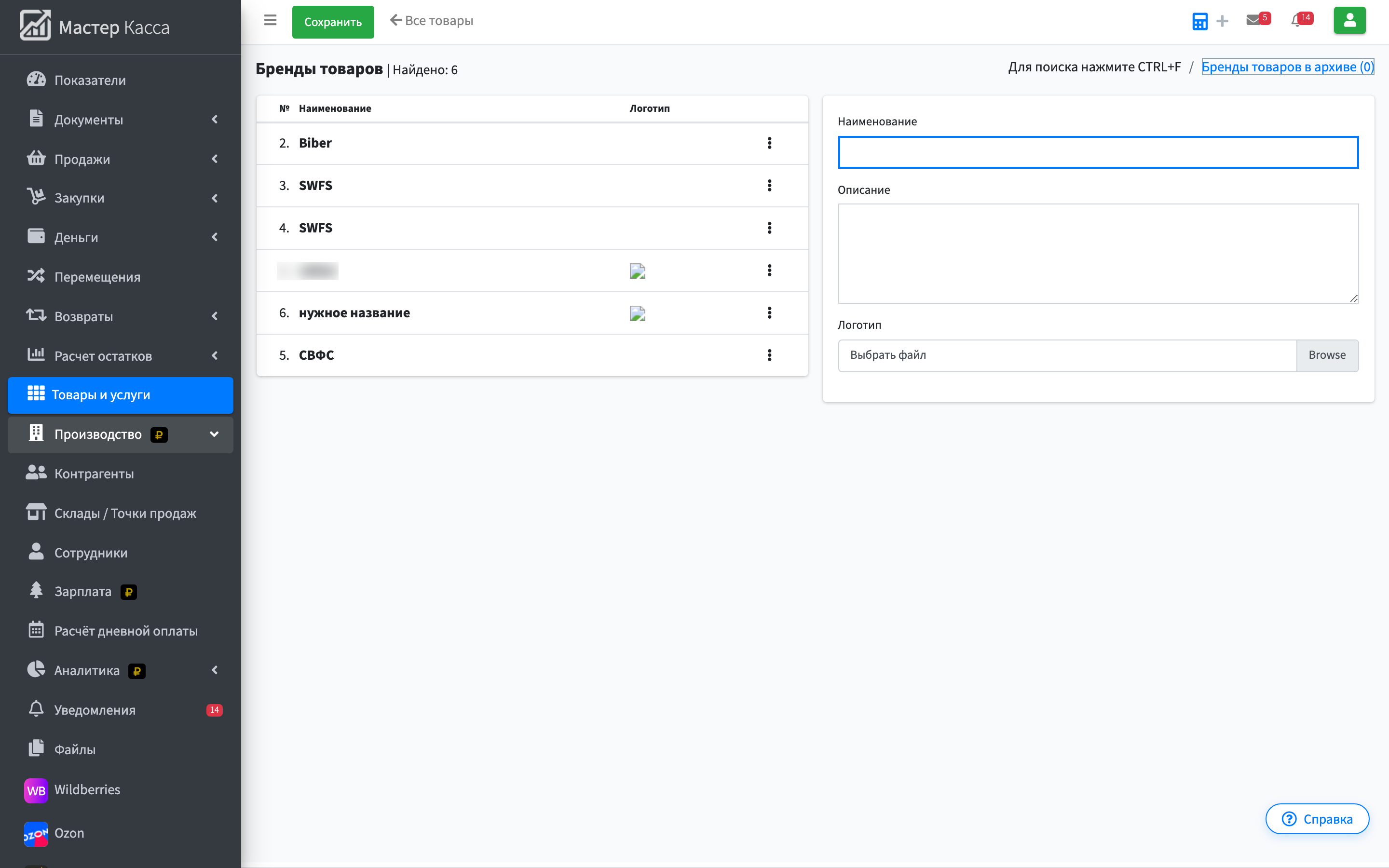
Task: Click the green Сохранить button
Action: click(333, 22)
